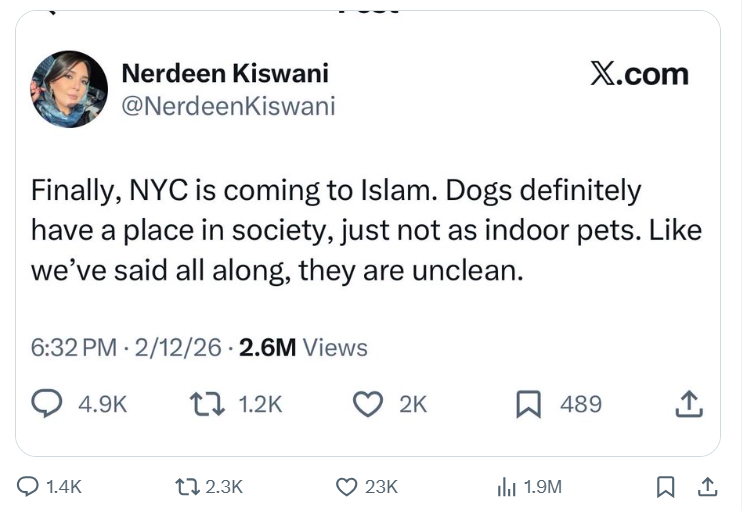Viewport: 742px width, 511px height.
Task: Repost the outer post showing 2.3K reposts
Action: 184,487
